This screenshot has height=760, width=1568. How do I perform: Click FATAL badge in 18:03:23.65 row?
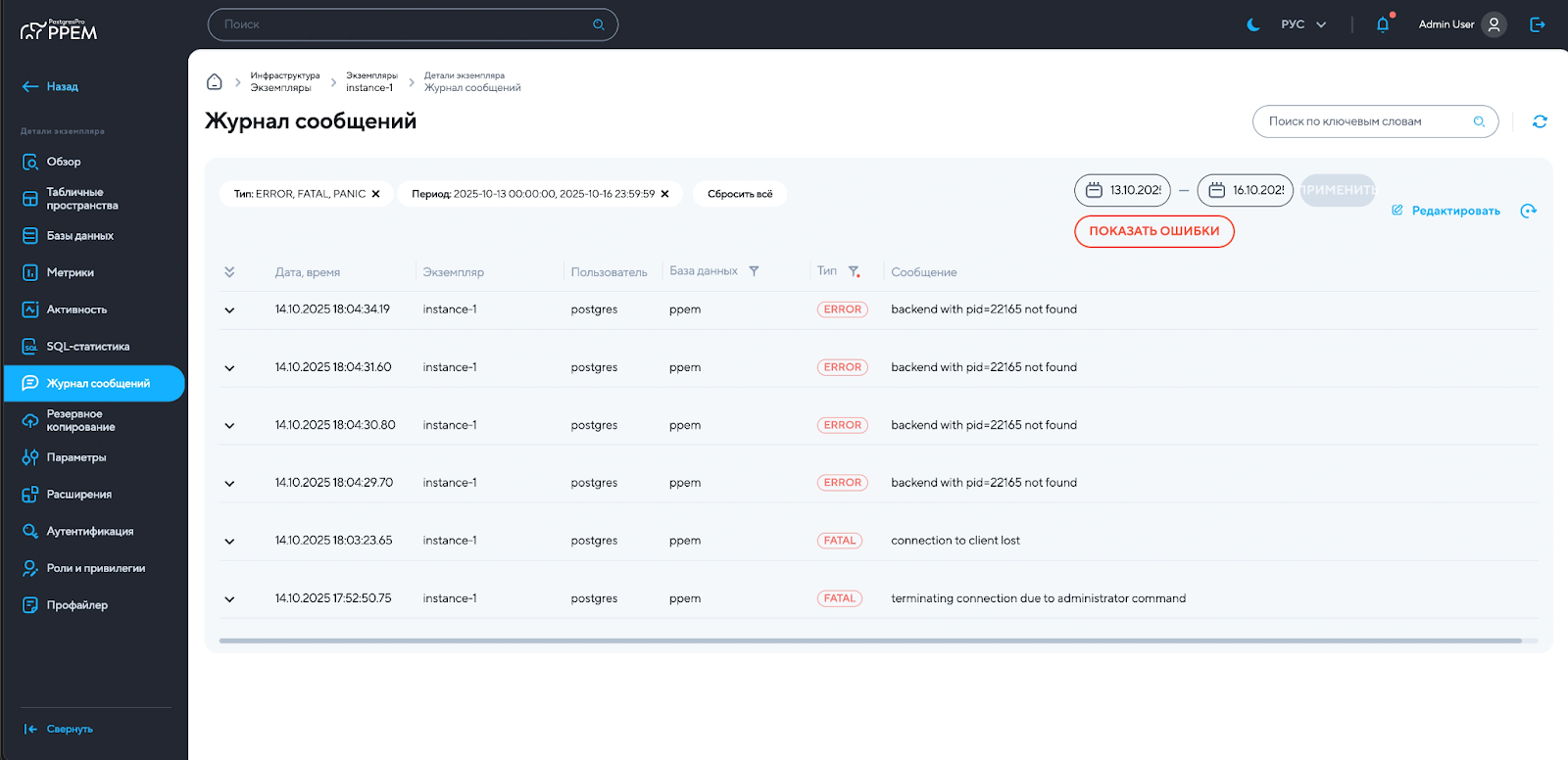pyautogui.click(x=840, y=541)
